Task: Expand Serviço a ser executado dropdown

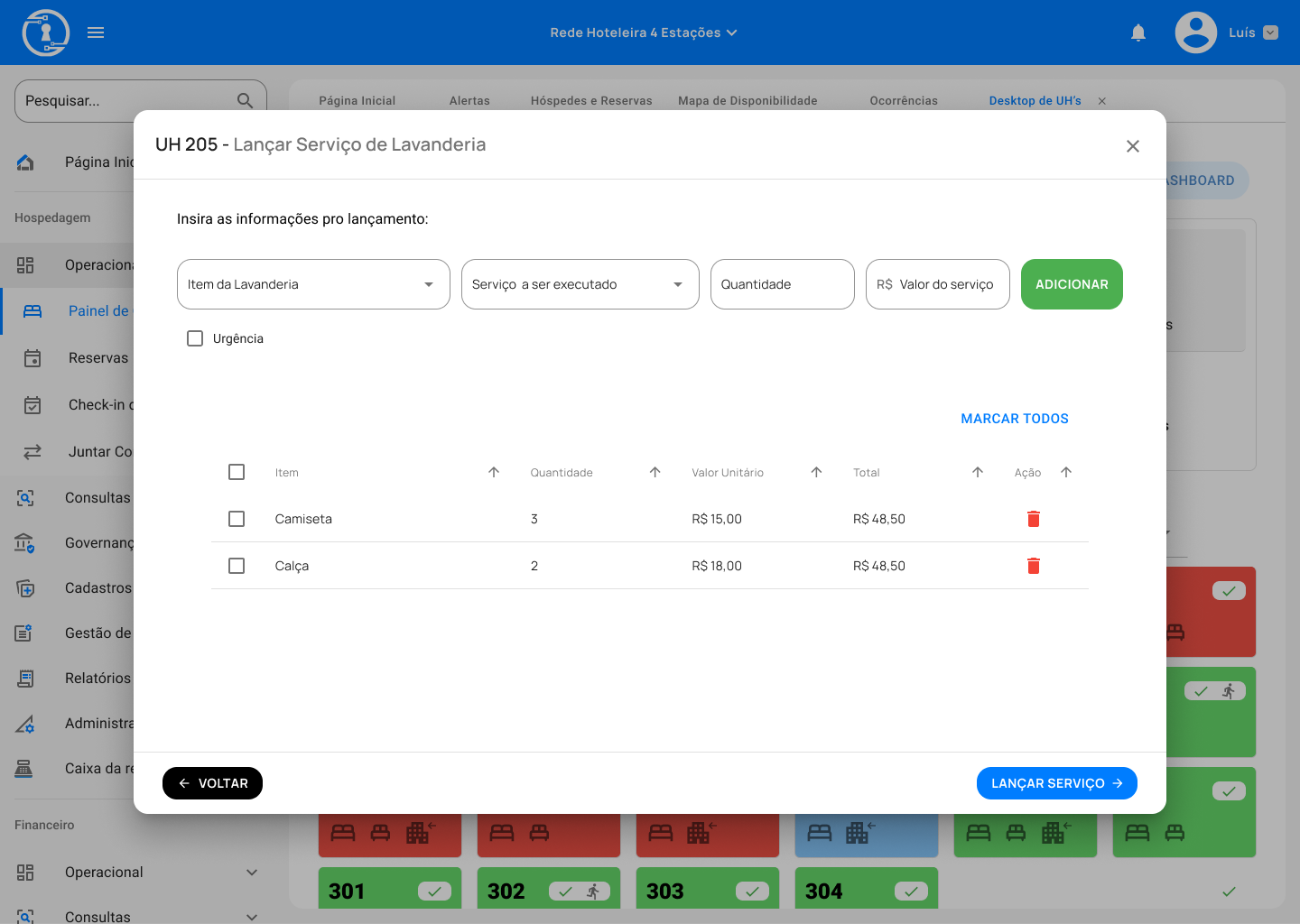Action: coord(580,284)
